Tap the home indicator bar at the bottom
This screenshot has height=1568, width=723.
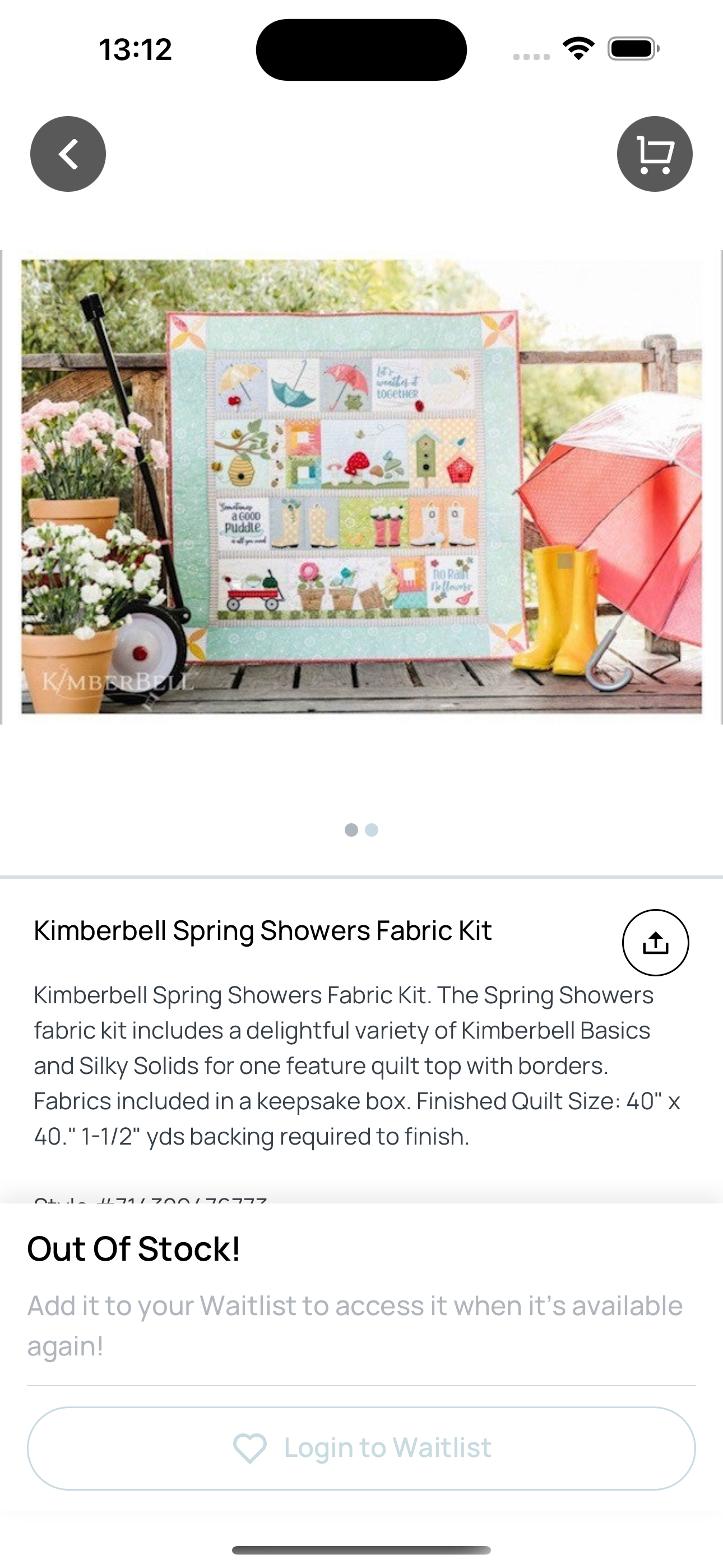(x=361, y=1549)
